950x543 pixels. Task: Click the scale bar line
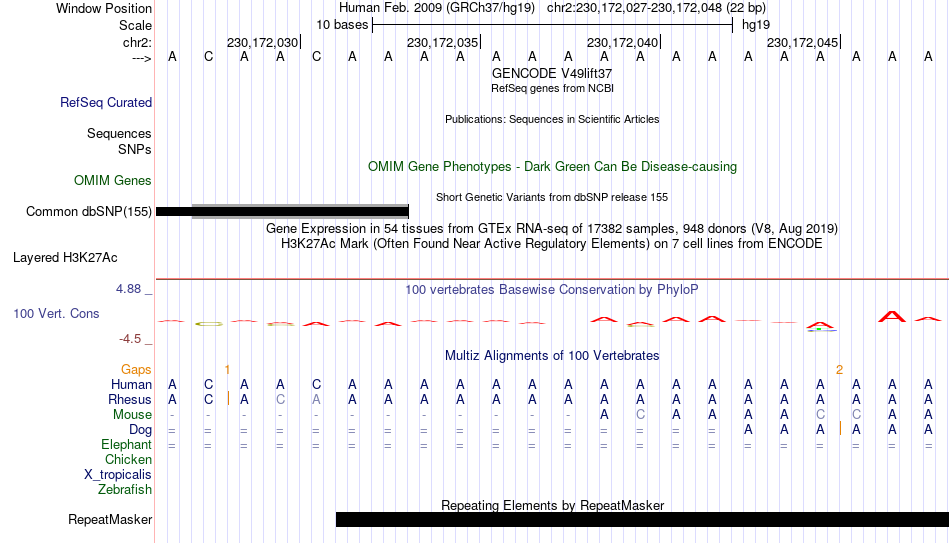553,25
